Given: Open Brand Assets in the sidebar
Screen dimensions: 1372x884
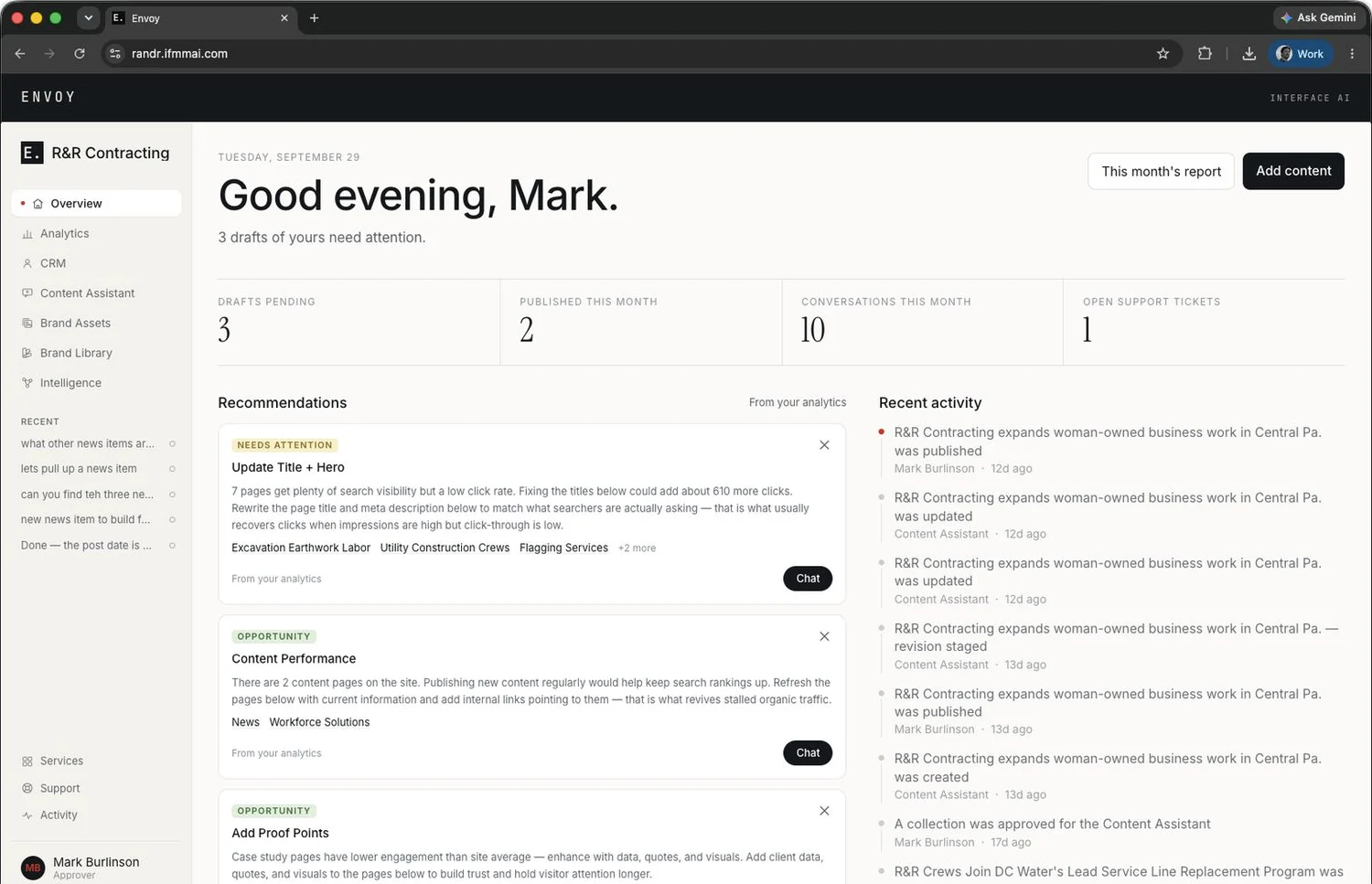Looking at the screenshot, I should tap(96, 323).
